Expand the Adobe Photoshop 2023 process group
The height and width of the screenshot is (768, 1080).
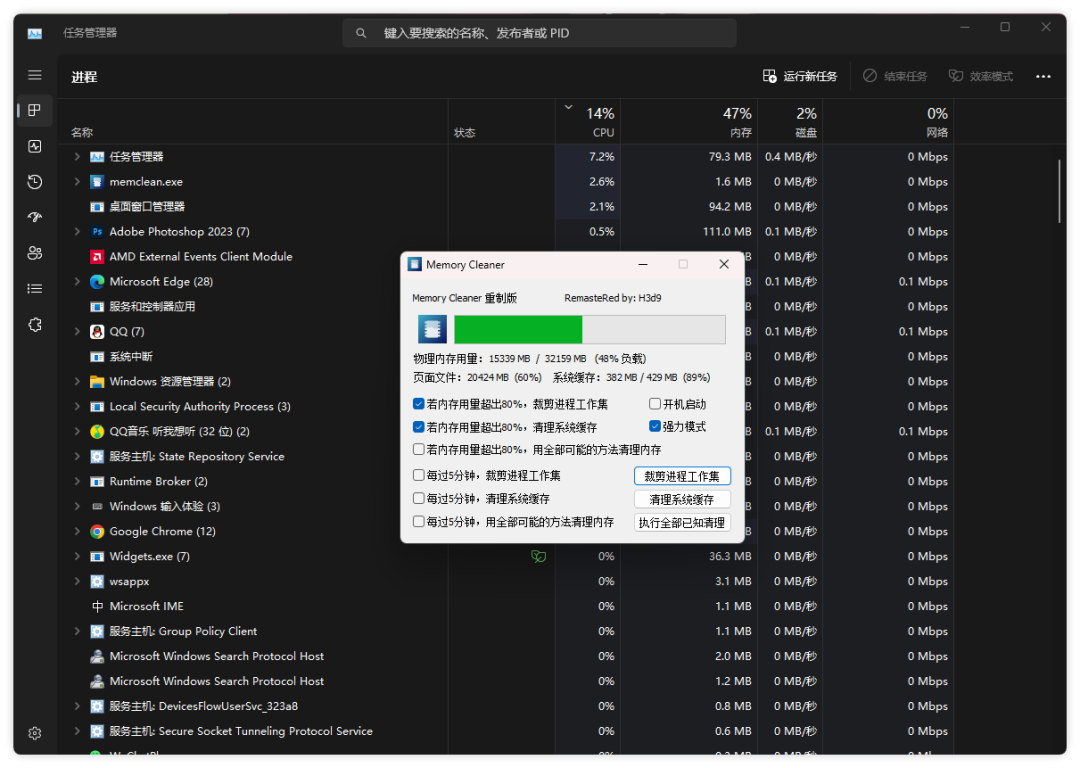click(77, 232)
